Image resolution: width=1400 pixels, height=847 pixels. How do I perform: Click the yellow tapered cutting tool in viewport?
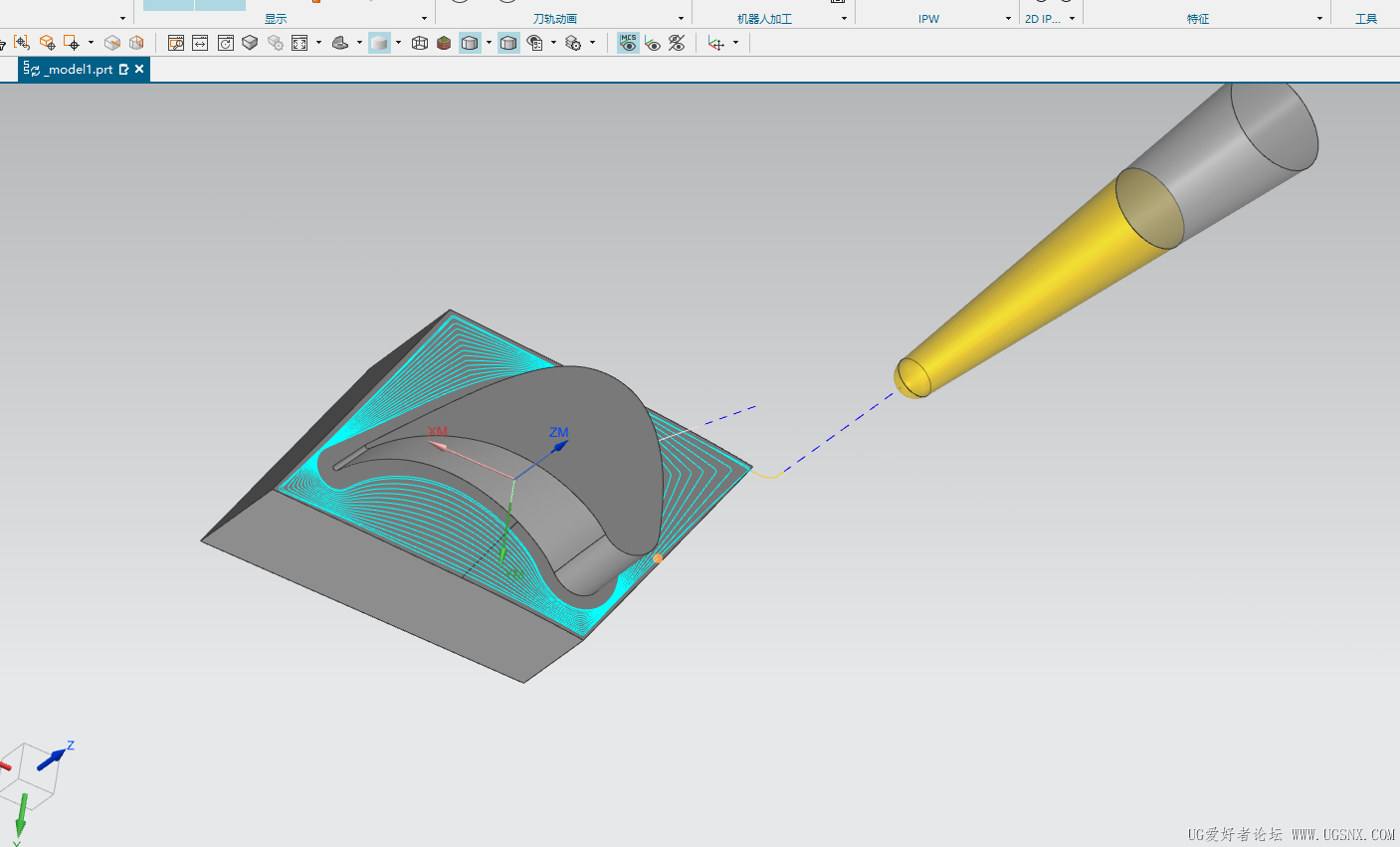click(1035, 289)
